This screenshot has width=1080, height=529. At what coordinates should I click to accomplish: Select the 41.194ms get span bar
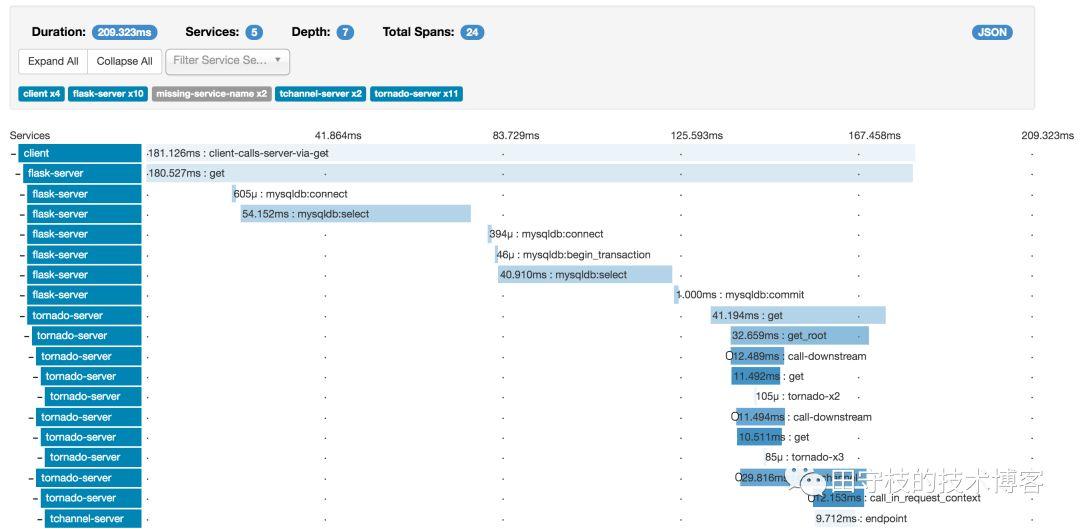point(797,316)
